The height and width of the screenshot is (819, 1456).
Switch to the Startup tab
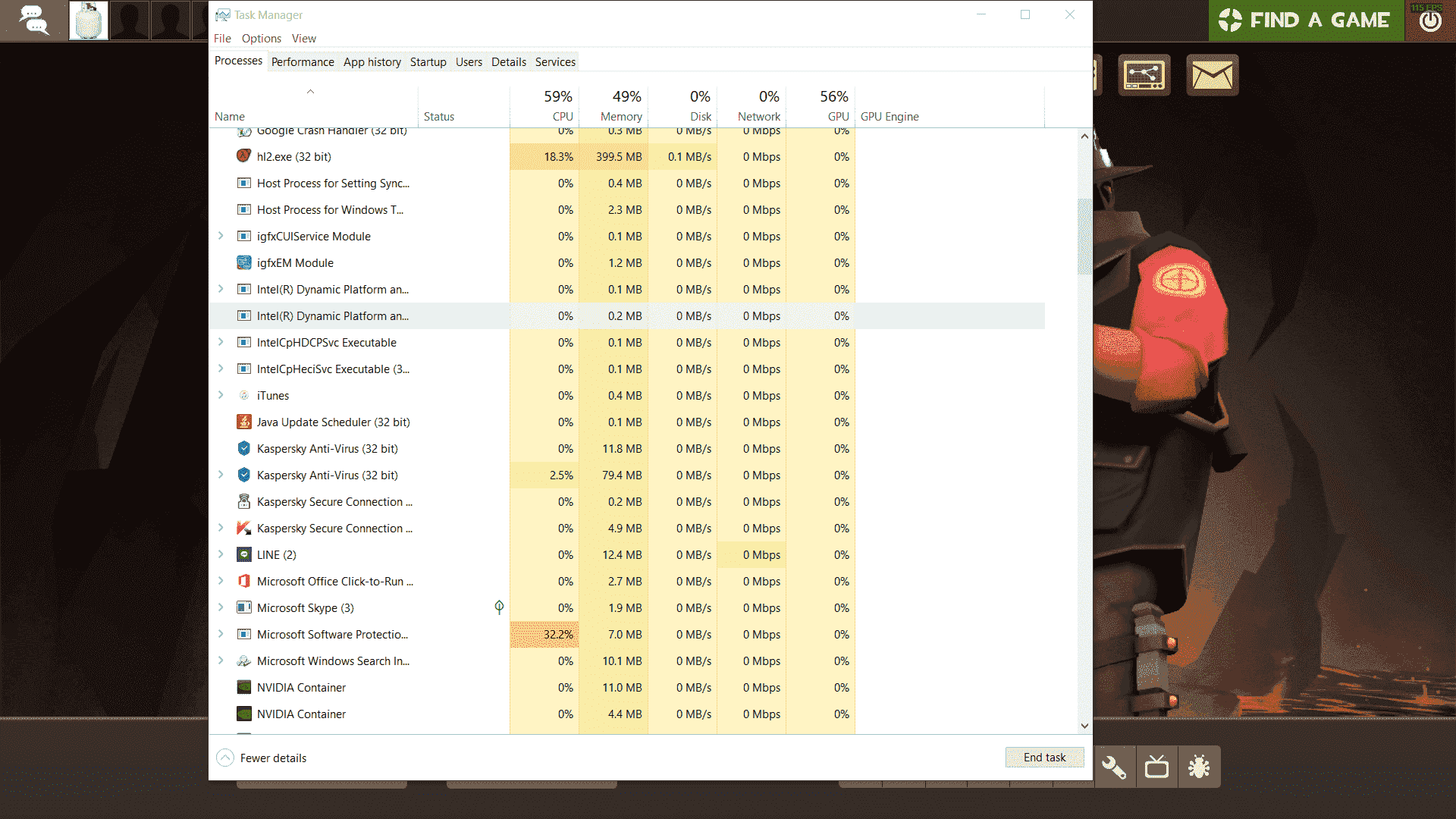[x=428, y=62]
